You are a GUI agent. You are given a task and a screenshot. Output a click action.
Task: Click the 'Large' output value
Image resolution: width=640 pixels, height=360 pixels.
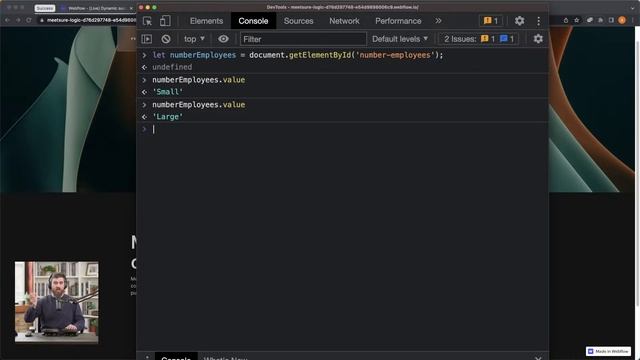tap(168, 117)
